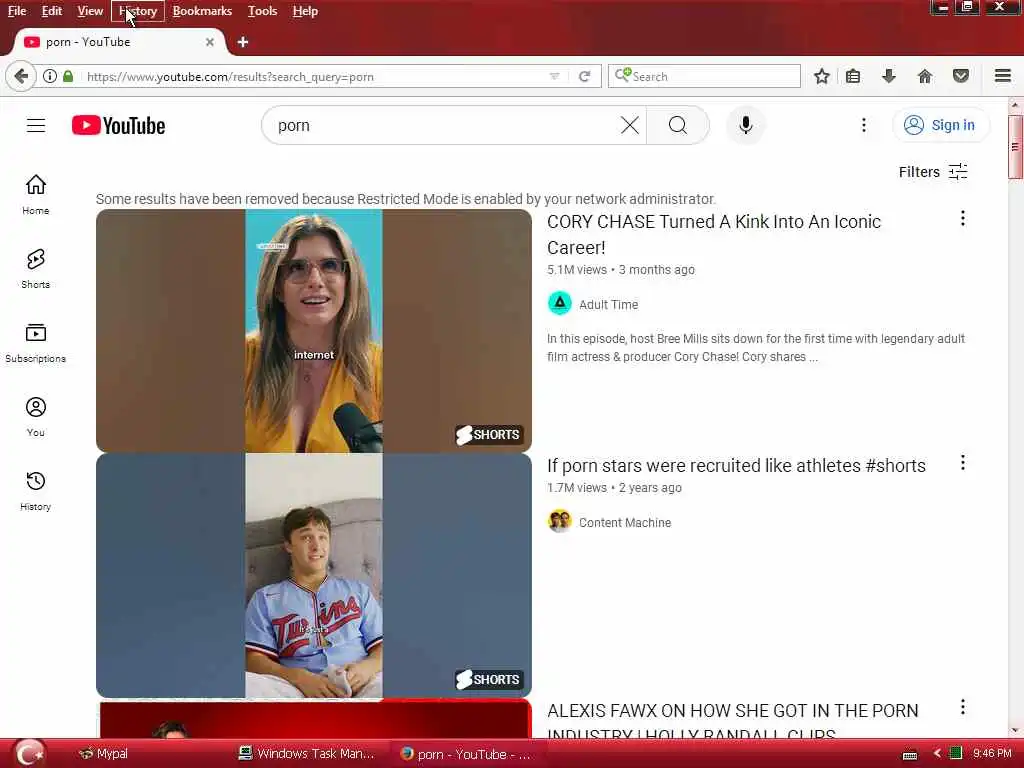
Task: Click the browser Search box
Action: click(704, 76)
